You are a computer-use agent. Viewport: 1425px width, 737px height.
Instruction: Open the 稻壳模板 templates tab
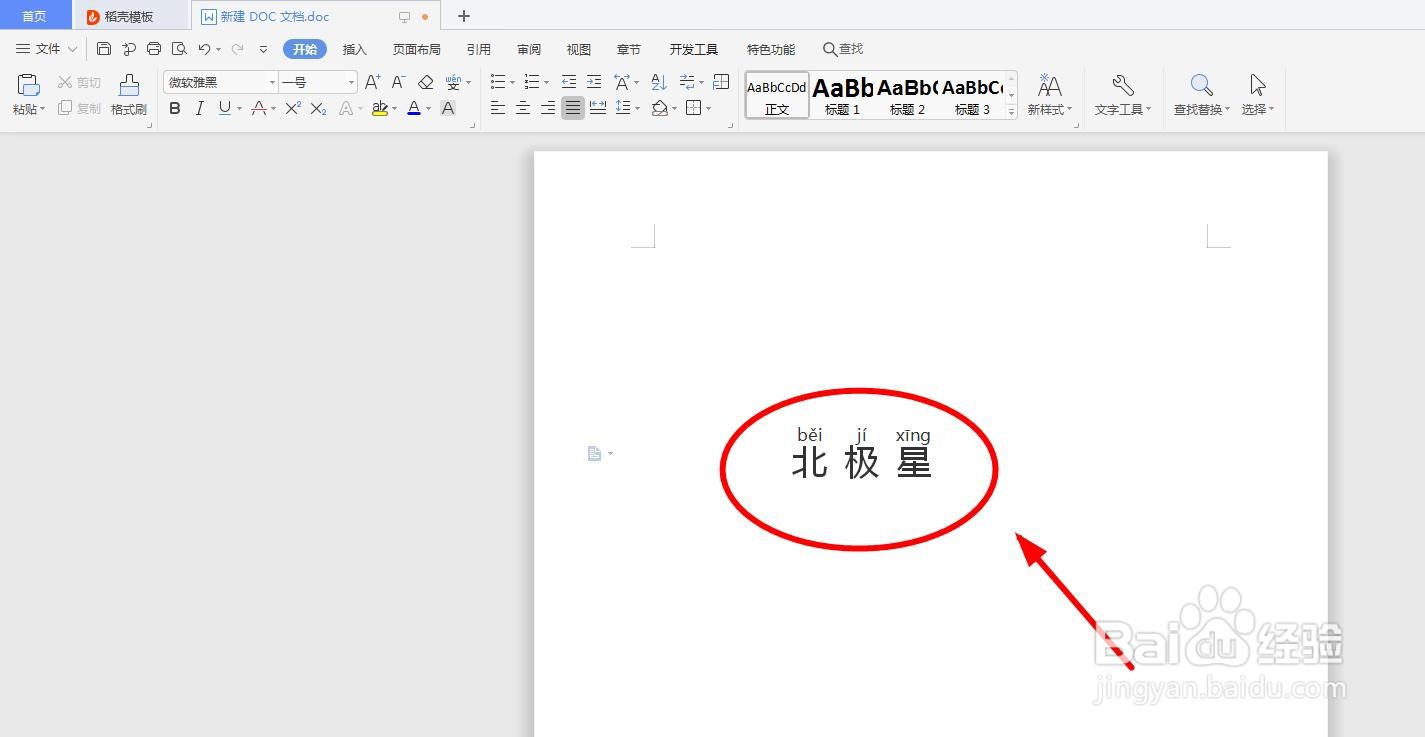130,16
